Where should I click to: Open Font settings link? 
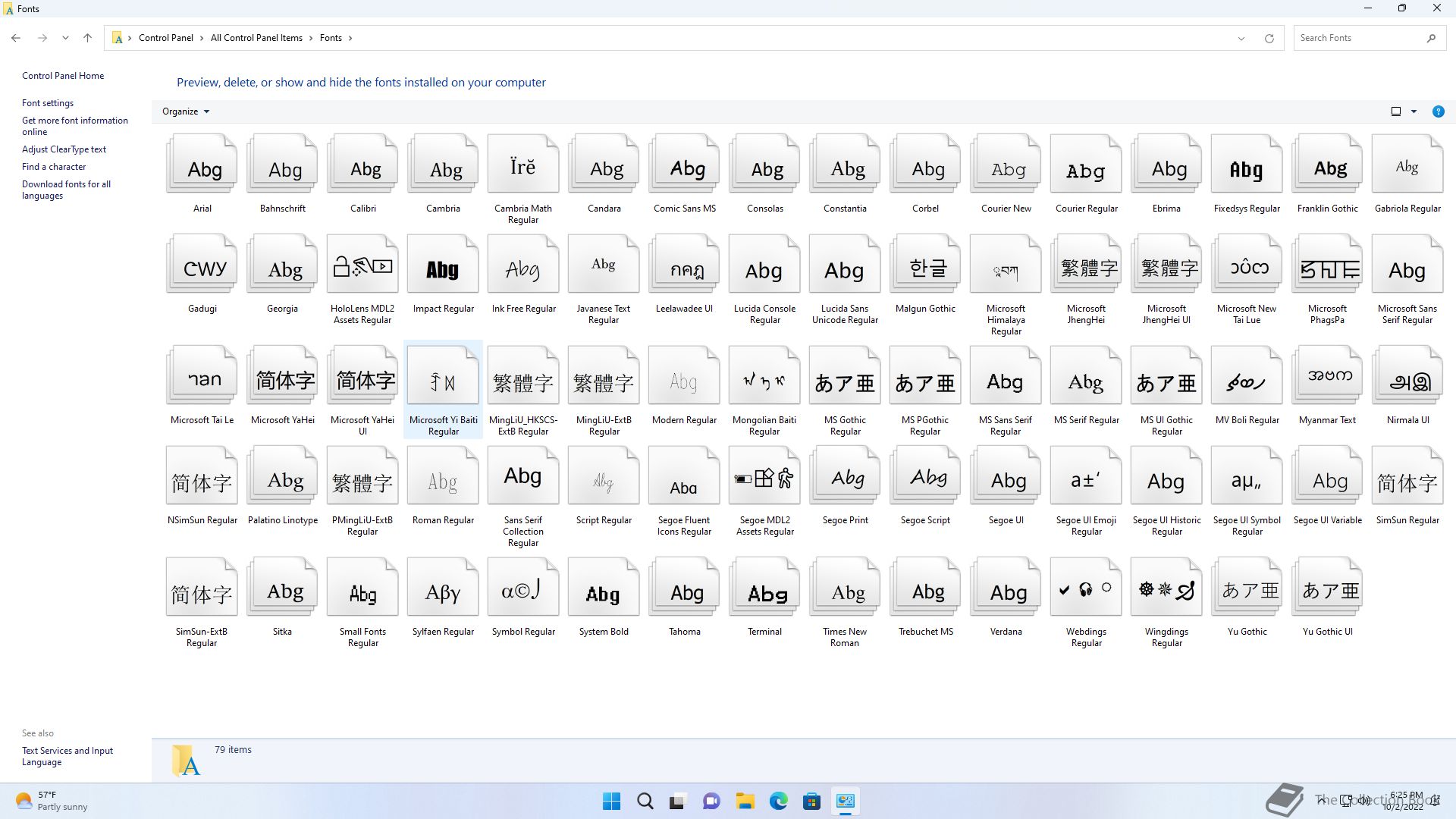point(48,103)
